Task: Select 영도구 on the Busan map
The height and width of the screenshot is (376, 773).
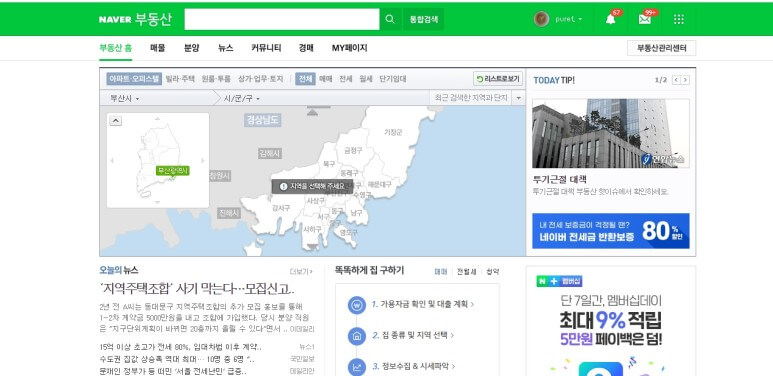Action: click(x=349, y=232)
